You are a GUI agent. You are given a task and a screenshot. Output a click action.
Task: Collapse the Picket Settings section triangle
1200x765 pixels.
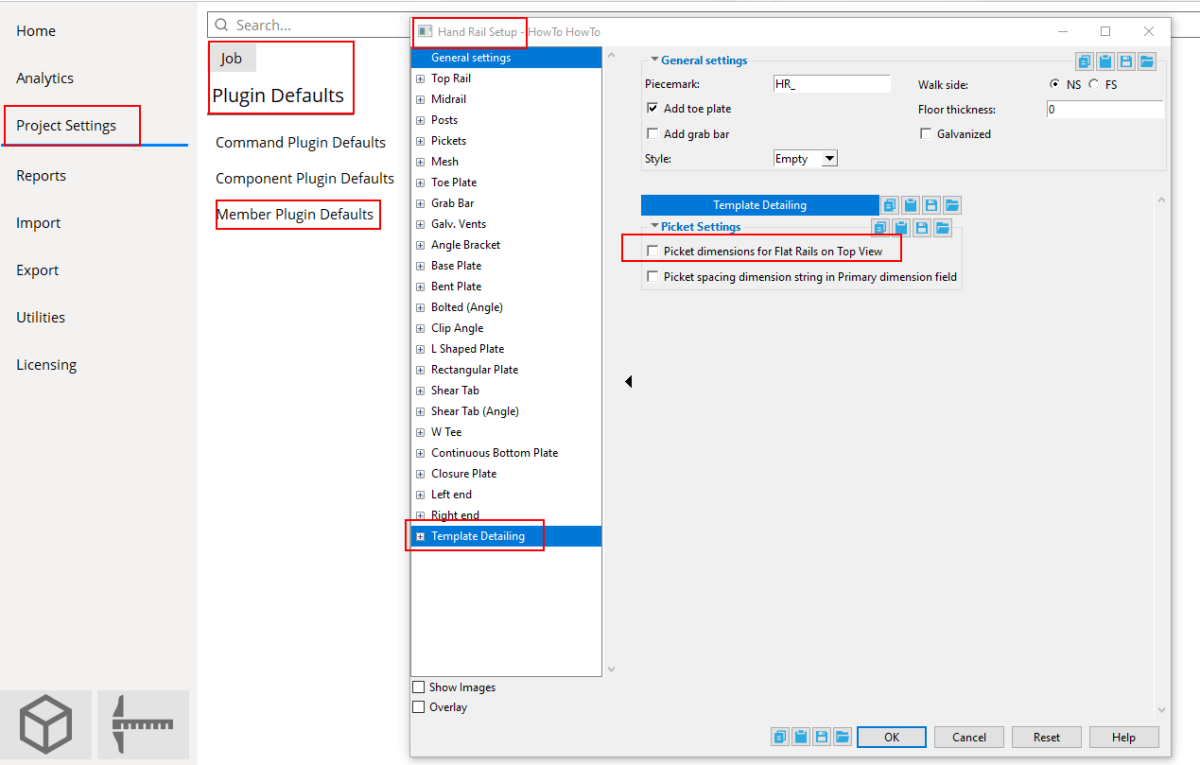[655, 226]
